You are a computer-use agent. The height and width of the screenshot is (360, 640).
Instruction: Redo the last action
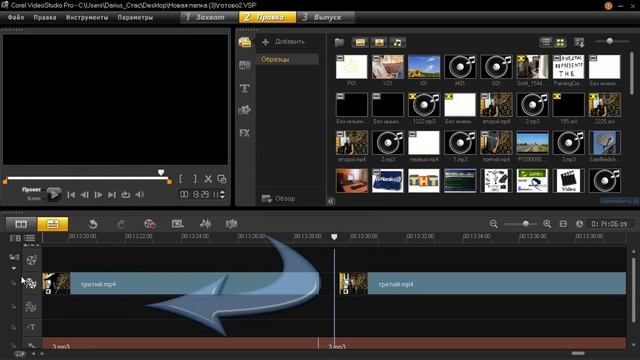[x=121, y=224]
